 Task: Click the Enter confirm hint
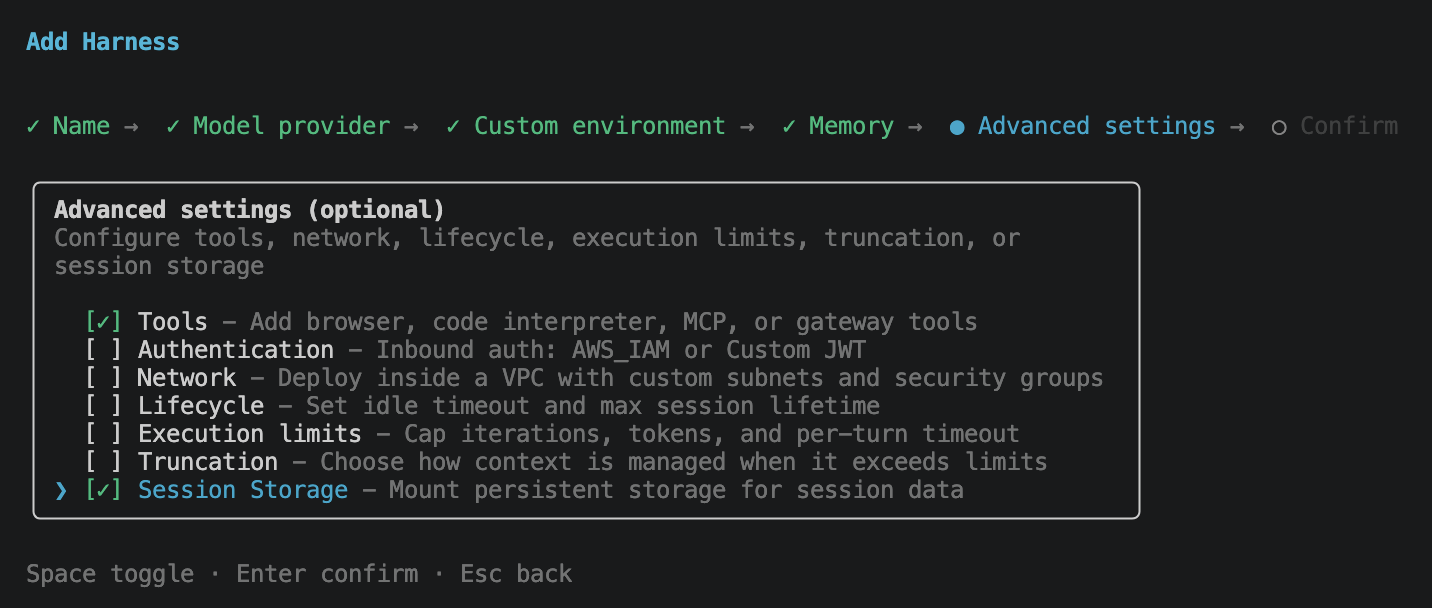327,573
